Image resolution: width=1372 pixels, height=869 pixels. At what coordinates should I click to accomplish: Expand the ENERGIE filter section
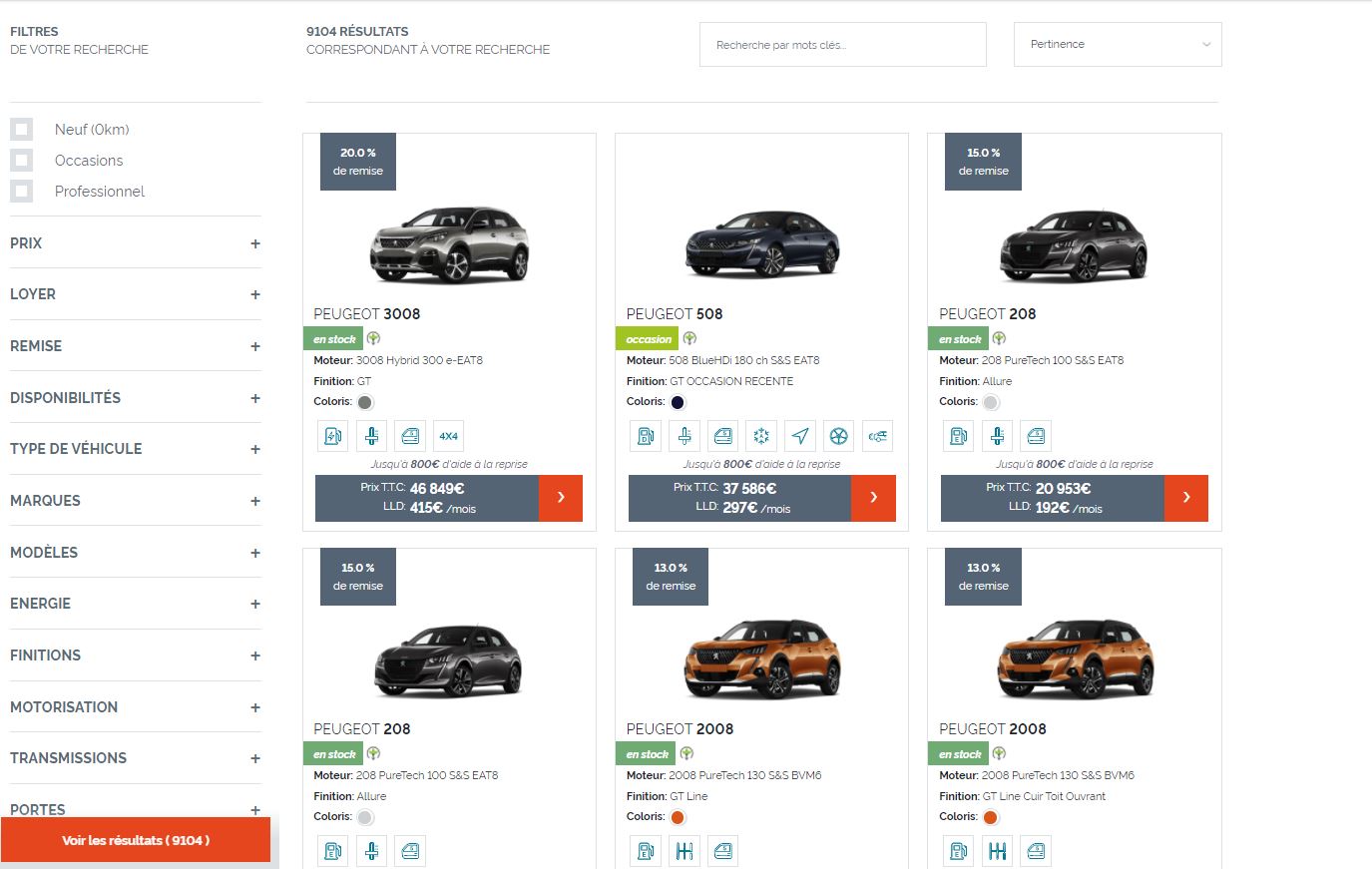(x=136, y=604)
